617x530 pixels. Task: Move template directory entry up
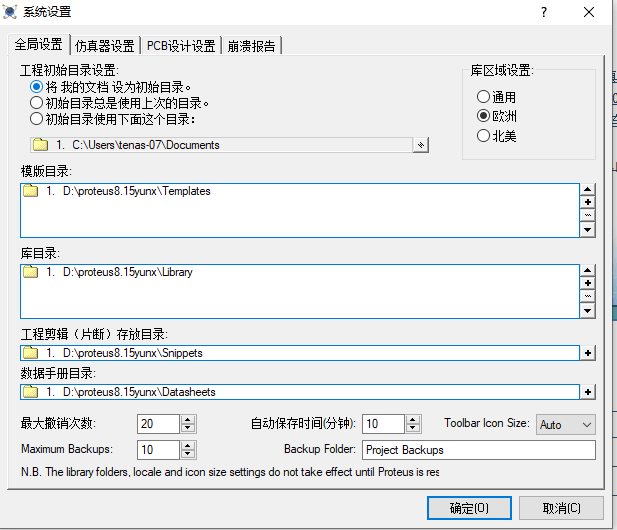click(588, 189)
